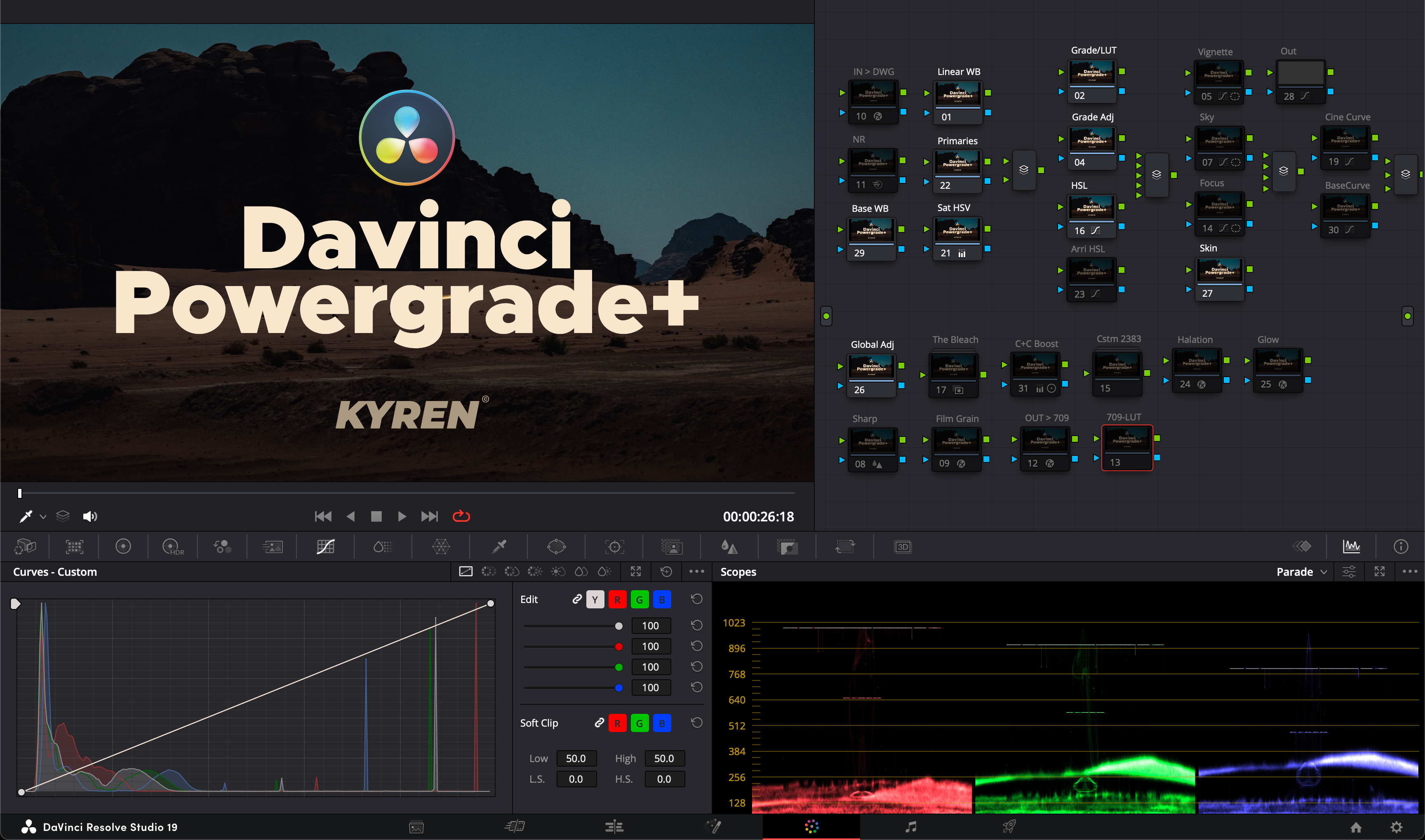The image size is (1425, 840).
Task: Play the clip forward
Action: pos(402,516)
